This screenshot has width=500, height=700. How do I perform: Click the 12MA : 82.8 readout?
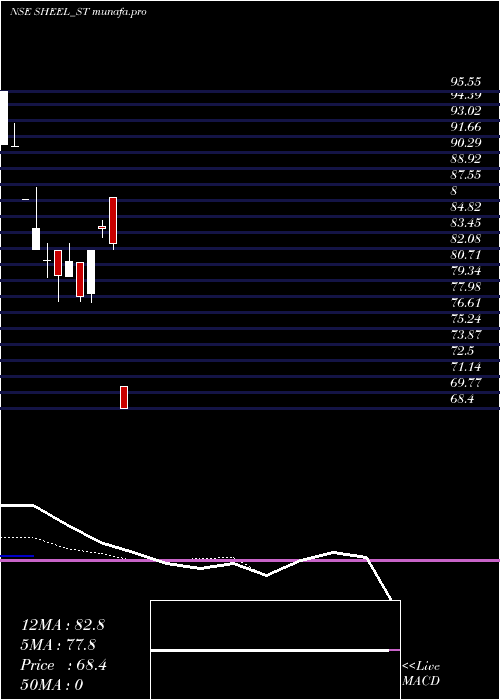(62, 625)
